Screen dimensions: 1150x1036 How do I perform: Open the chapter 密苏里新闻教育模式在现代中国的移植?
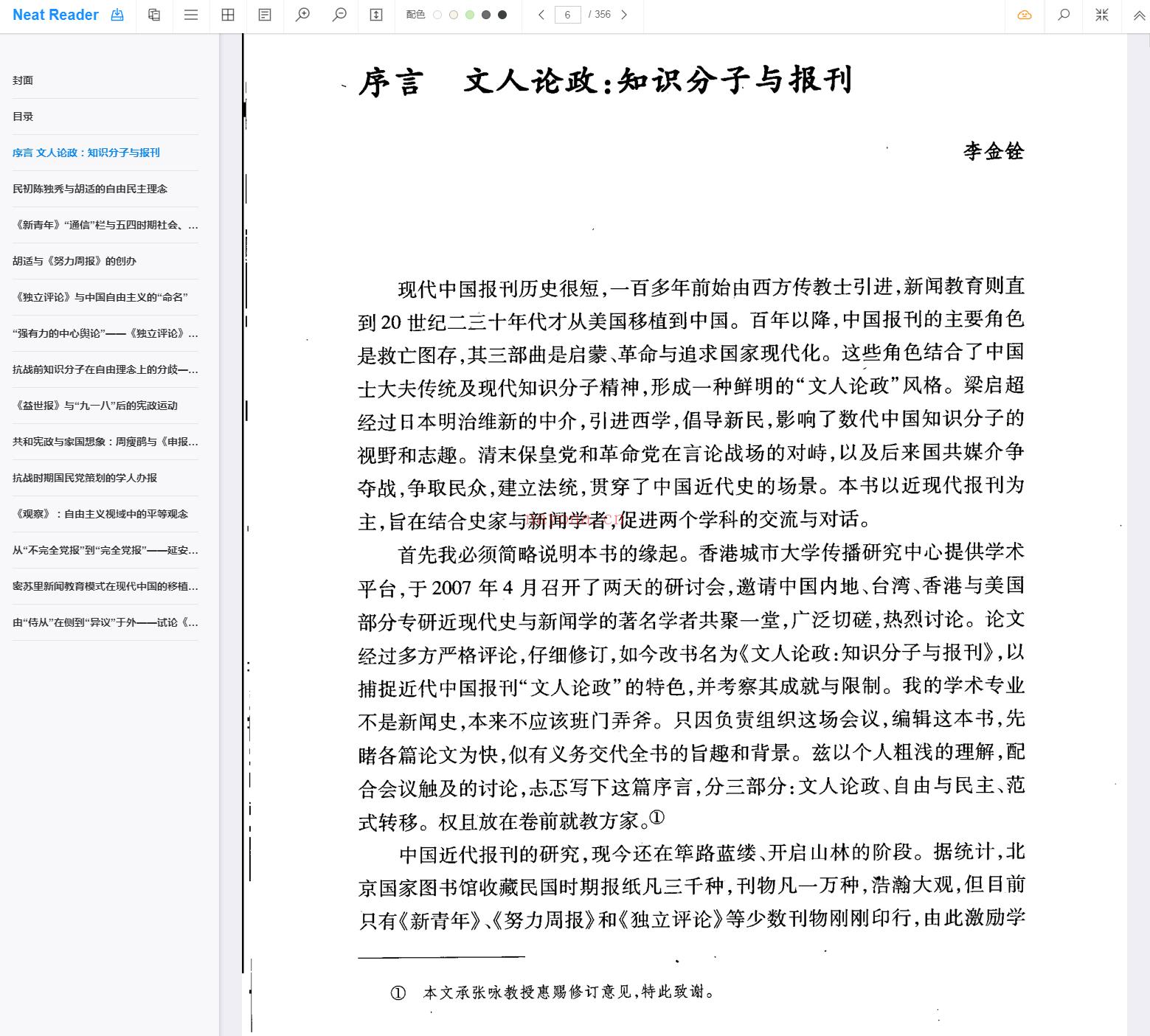pos(105,586)
